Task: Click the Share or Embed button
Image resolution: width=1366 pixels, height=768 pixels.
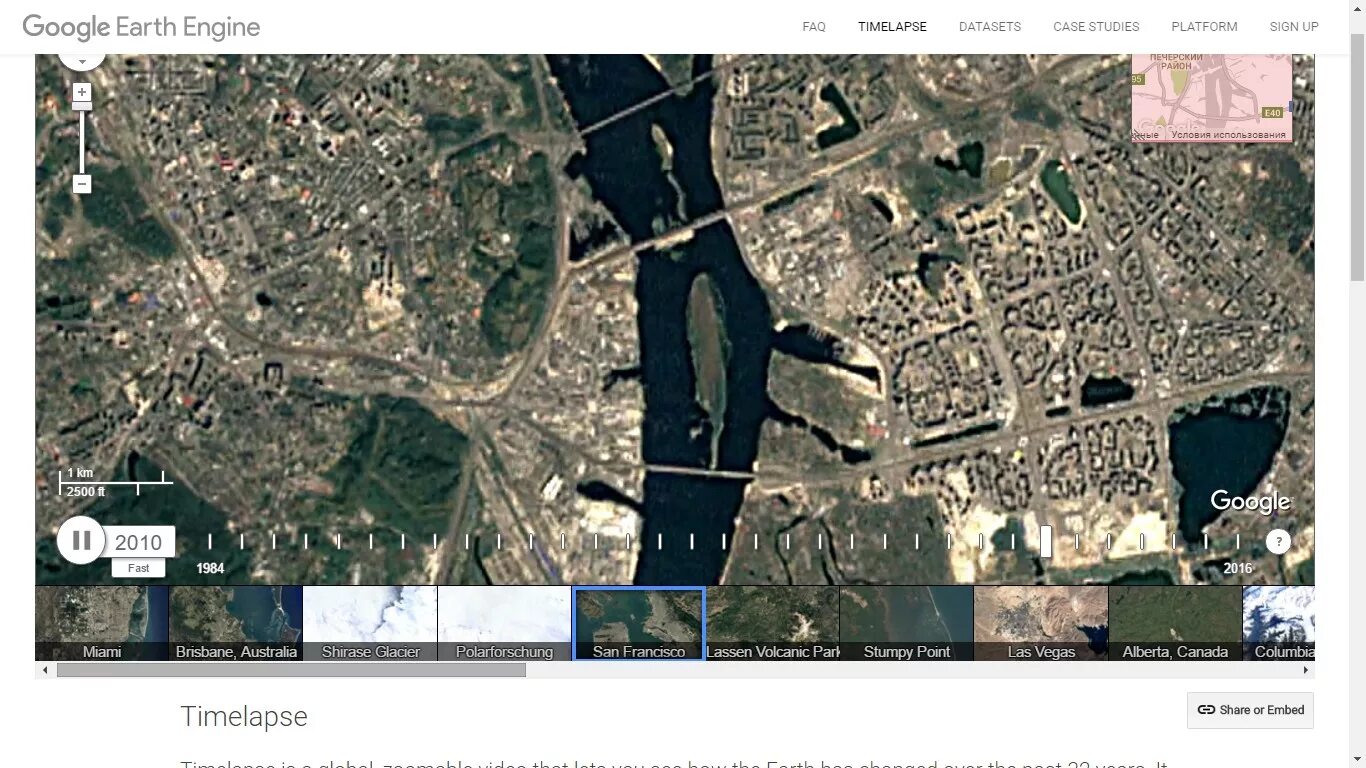Action: pyautogui.click(x=1250, y=710)
